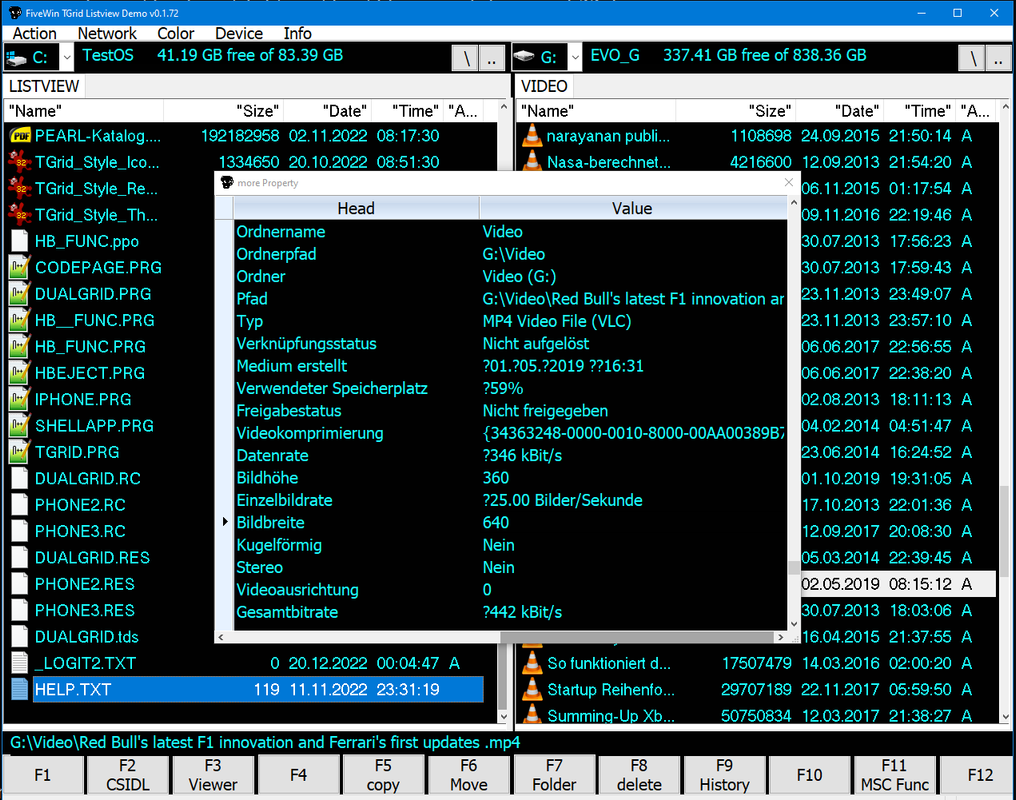Viewport: 1016px width, 800px height.
Task: Switch to the LISTVIEW tab
Action: [x=44, y=86]
